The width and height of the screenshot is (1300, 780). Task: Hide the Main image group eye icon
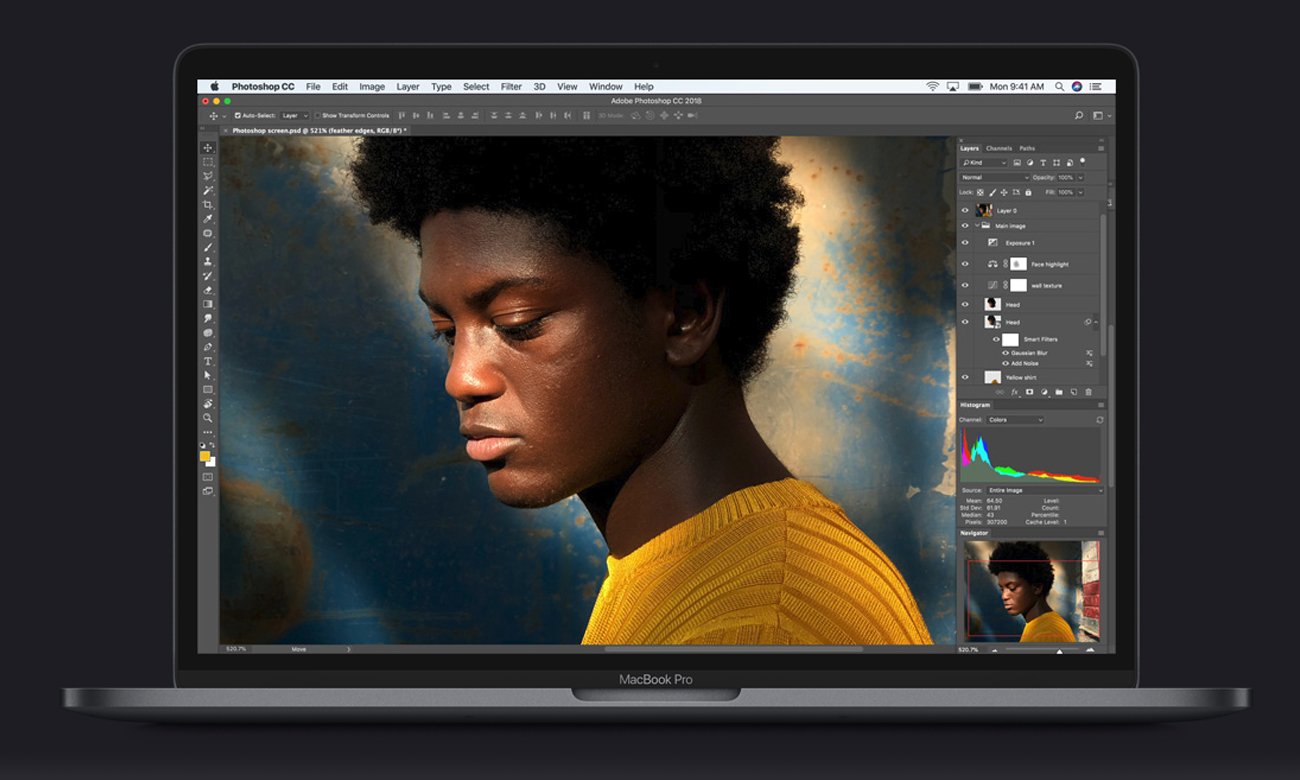click(965, 225)
